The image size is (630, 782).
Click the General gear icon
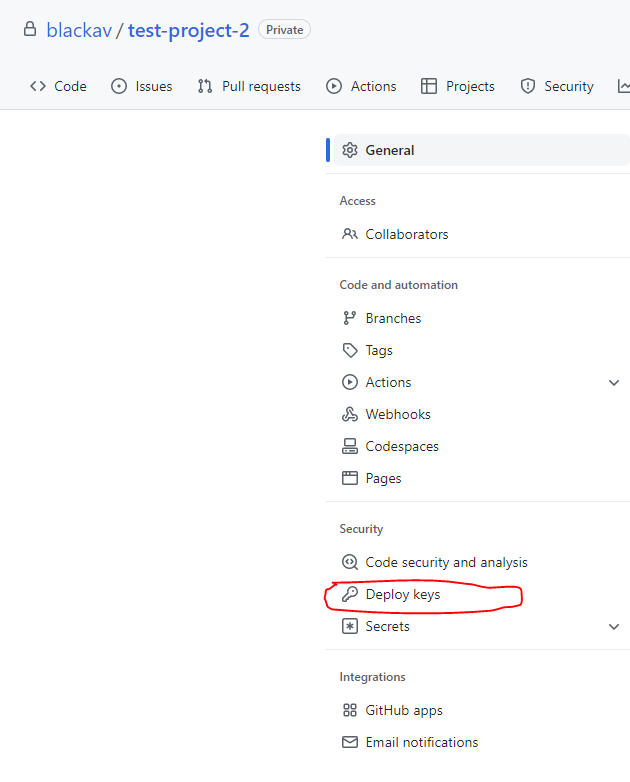point(350,150)
